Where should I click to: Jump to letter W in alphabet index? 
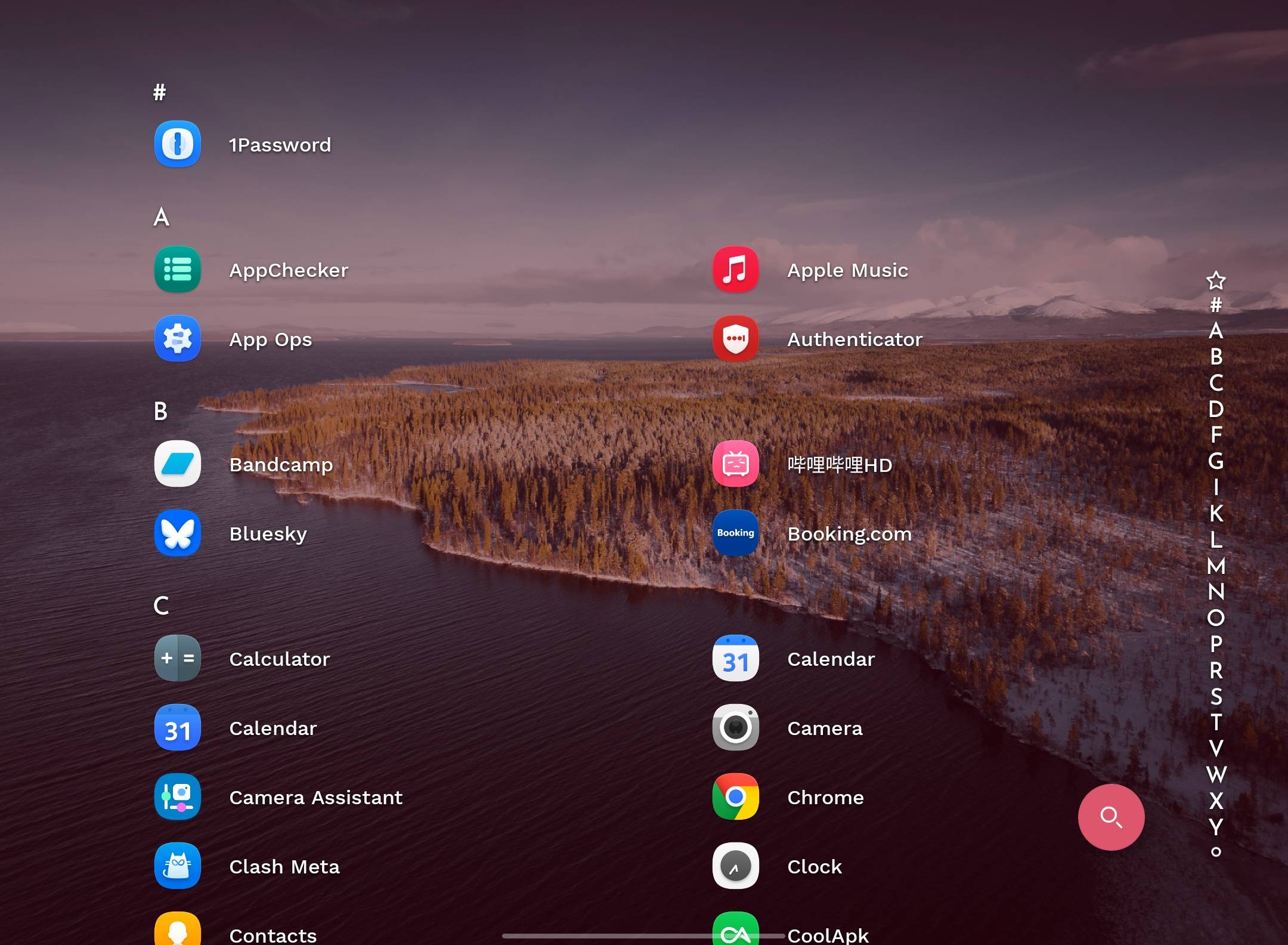point(1216,774)
